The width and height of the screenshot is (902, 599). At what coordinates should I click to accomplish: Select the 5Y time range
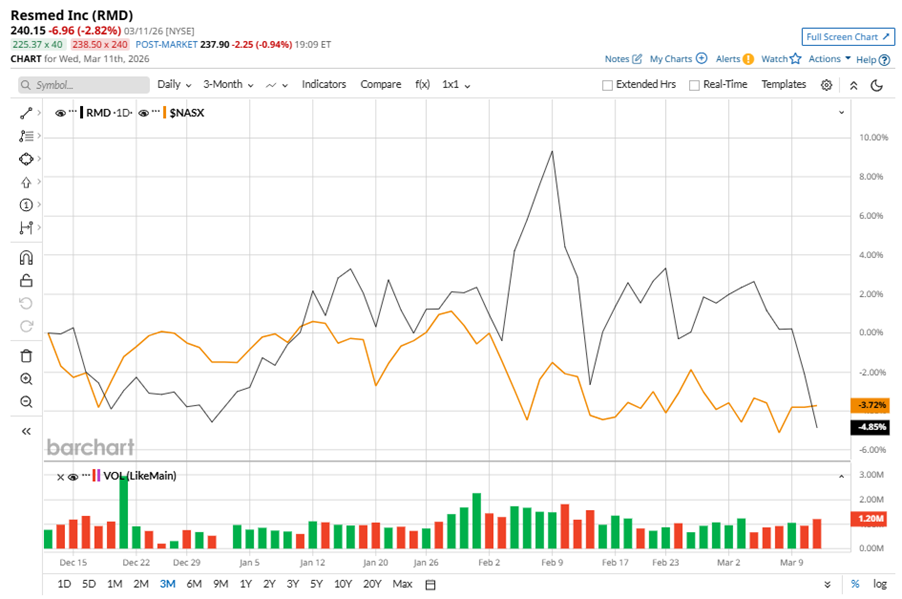coord(316,584)
